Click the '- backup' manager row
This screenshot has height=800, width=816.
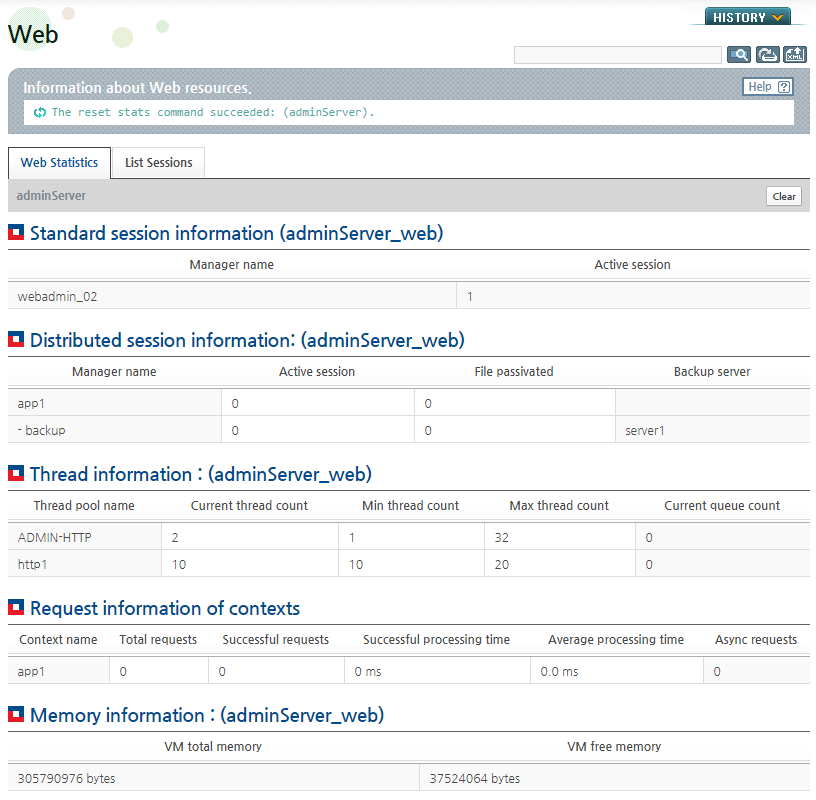tap(409, 430)
